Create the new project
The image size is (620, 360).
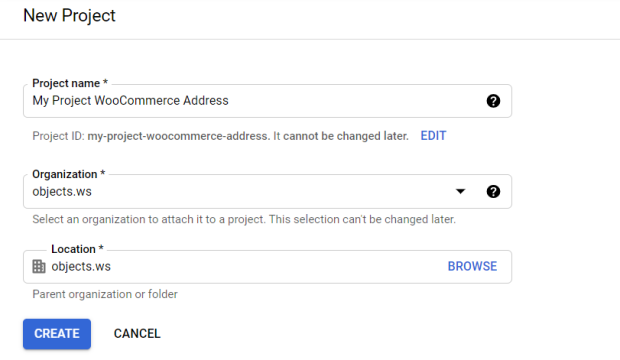tap(57, 334)
